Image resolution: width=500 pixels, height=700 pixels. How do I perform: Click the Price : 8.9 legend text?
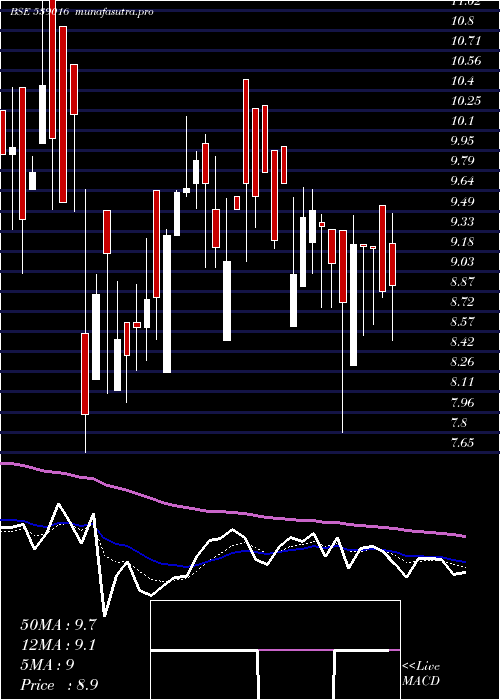coord(59,685)
